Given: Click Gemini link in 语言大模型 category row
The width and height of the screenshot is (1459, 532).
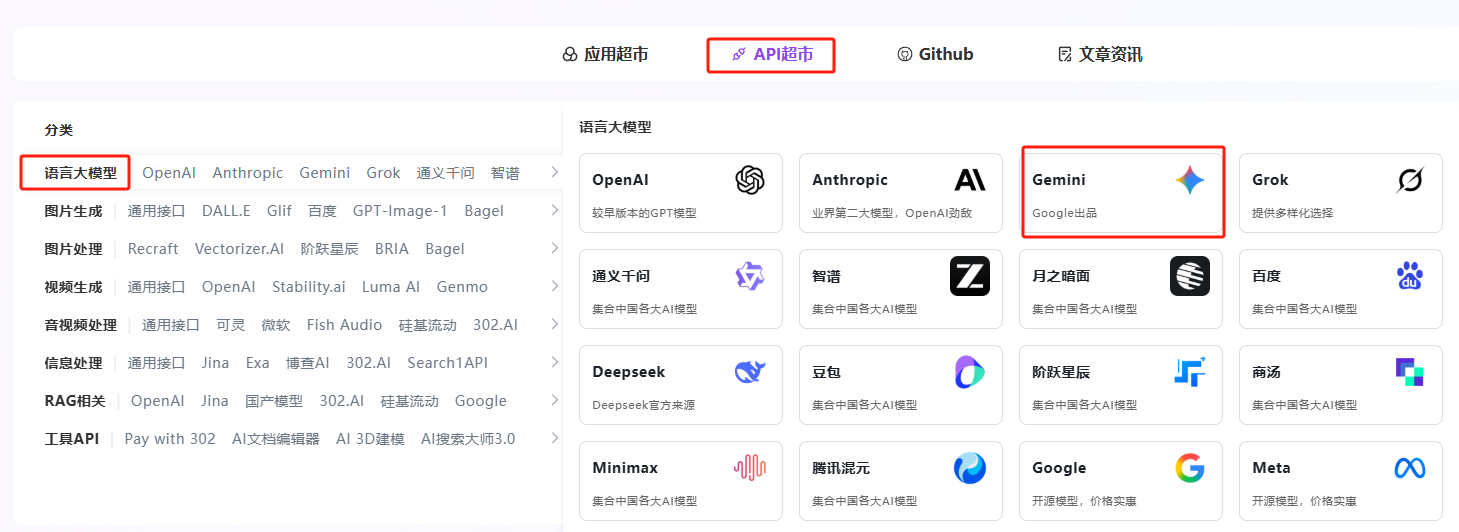Looking at the screenshot, I should point(325,173).
